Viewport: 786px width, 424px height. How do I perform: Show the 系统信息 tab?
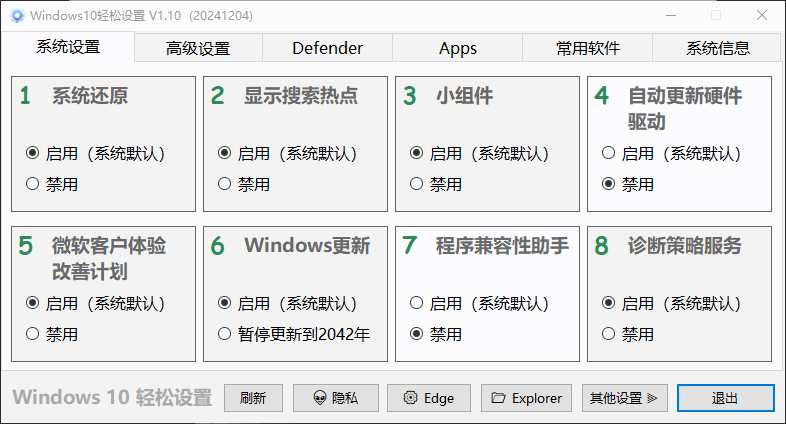(718, 48)
